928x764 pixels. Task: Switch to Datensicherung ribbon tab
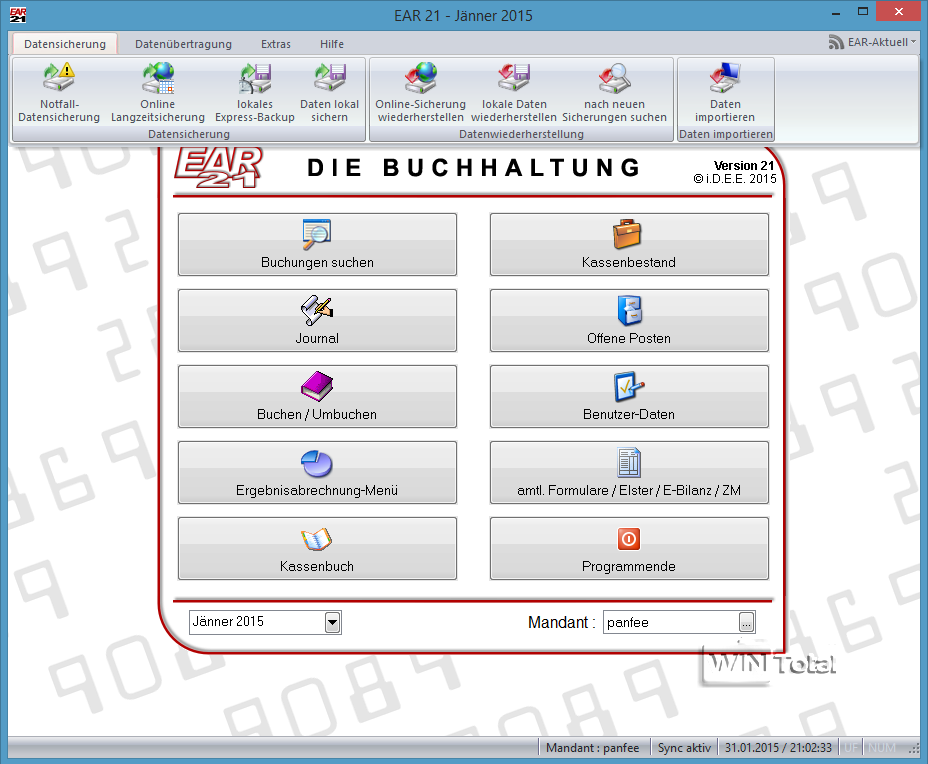pos(65,44)
